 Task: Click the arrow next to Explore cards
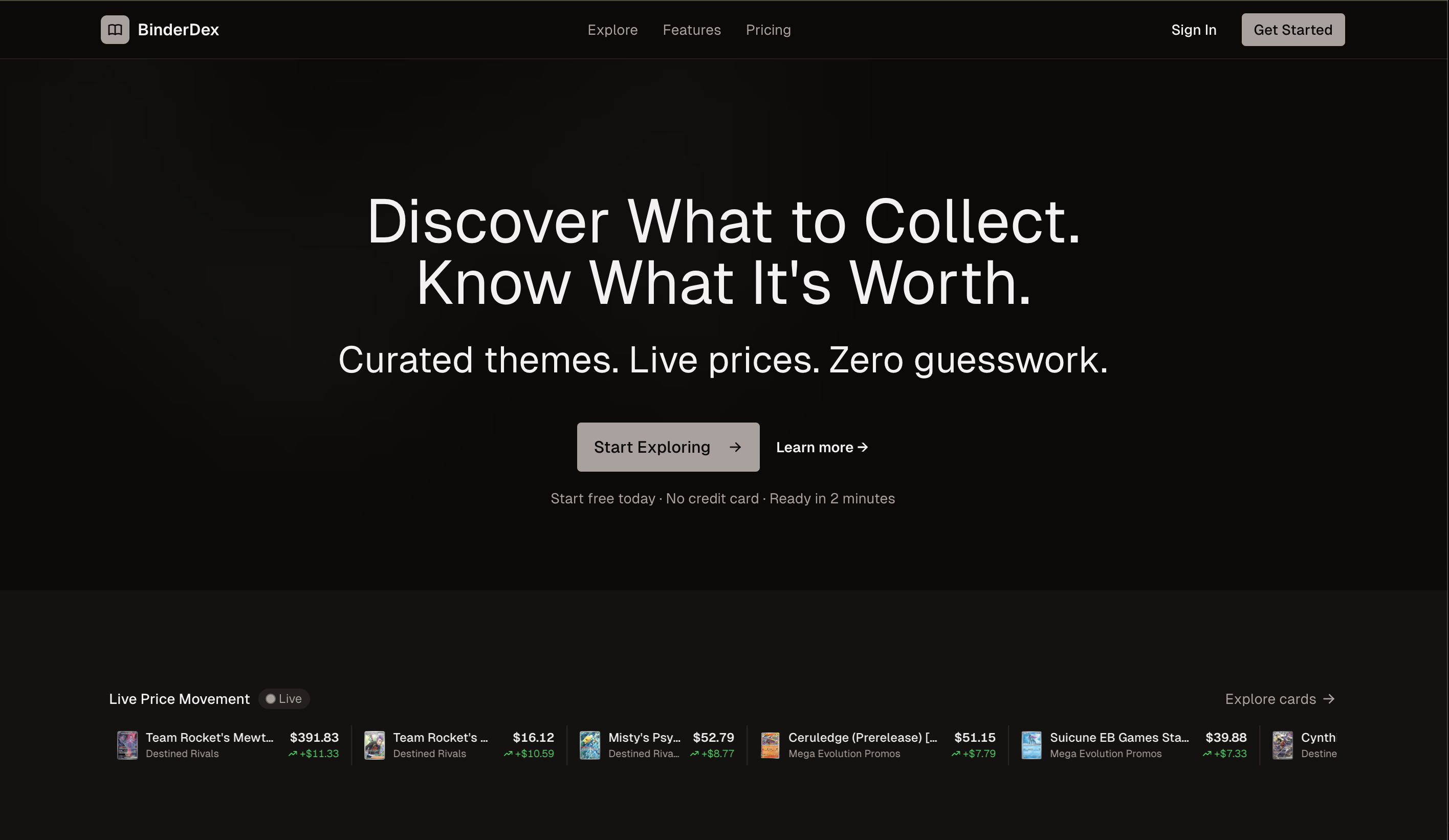1330,699
